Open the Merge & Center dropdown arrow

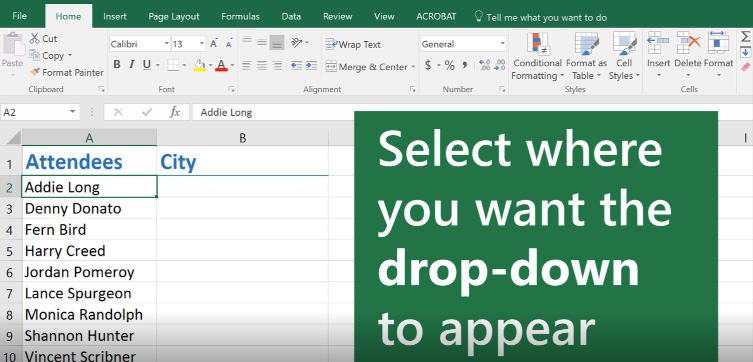click(x=413, y=67)
